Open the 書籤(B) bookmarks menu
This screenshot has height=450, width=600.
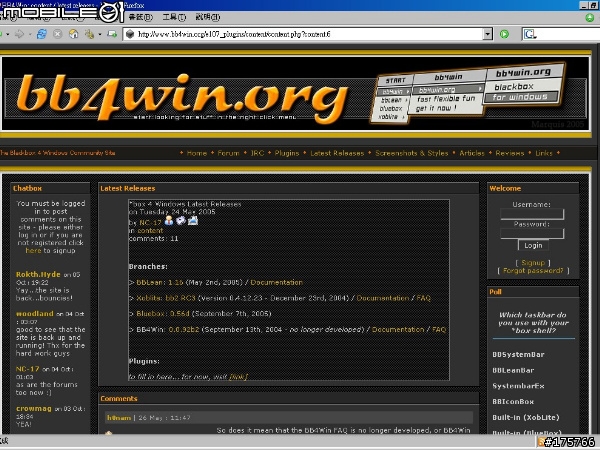click(140, 17)
